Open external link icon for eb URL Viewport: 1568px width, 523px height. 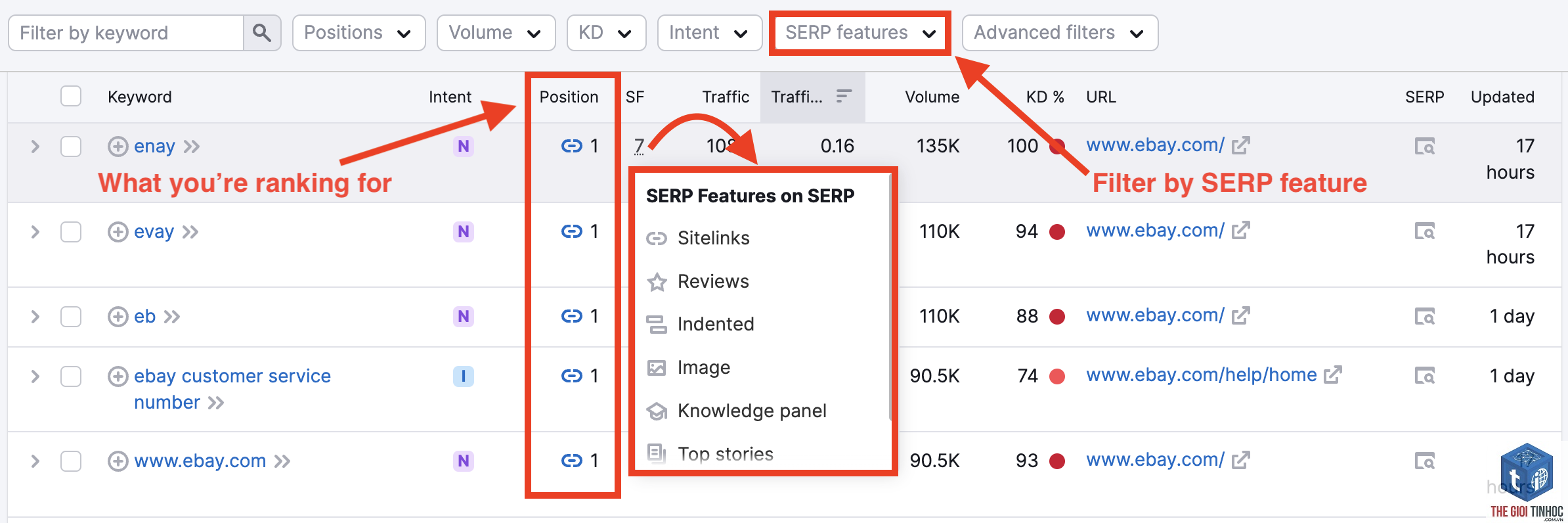coord(1240,316)
